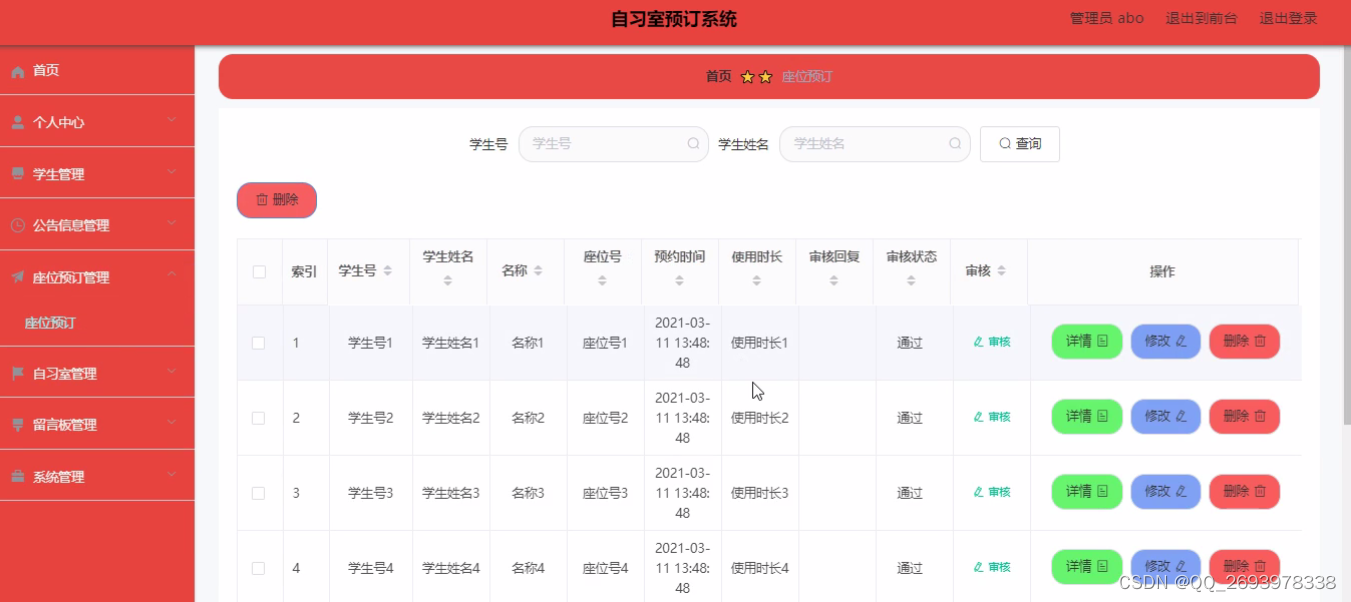1351x602 pixels.
Task: Click 修改 for row 2
Action: (x=1166, y=416)
